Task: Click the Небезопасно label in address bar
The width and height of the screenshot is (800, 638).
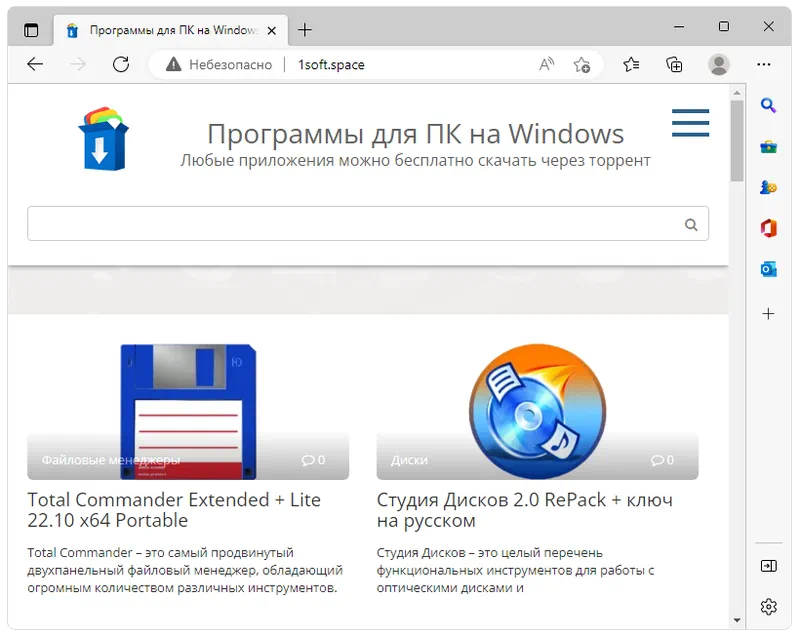Action: 230,65
